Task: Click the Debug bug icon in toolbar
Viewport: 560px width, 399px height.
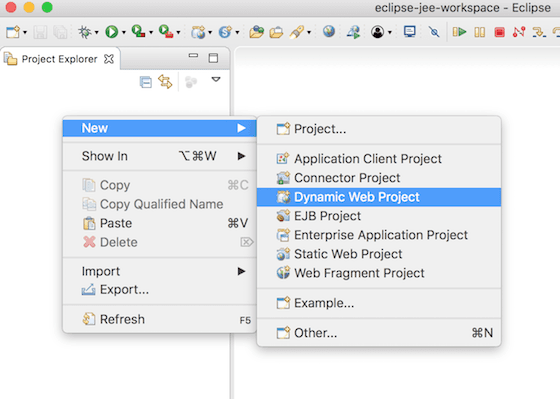Action: pyautogui.click(x=85, y=32)
